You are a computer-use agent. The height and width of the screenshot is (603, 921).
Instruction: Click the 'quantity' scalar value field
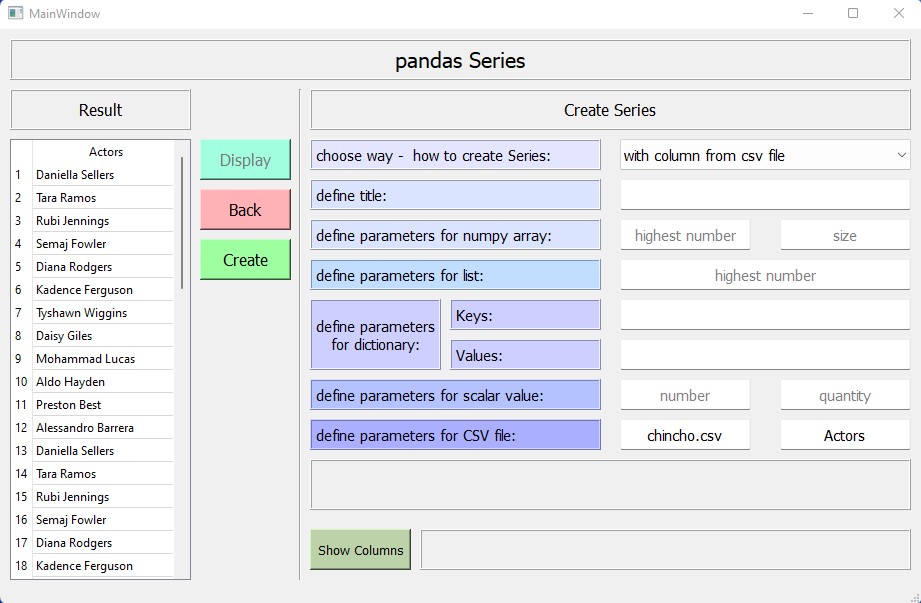click(x=844, y=395)
